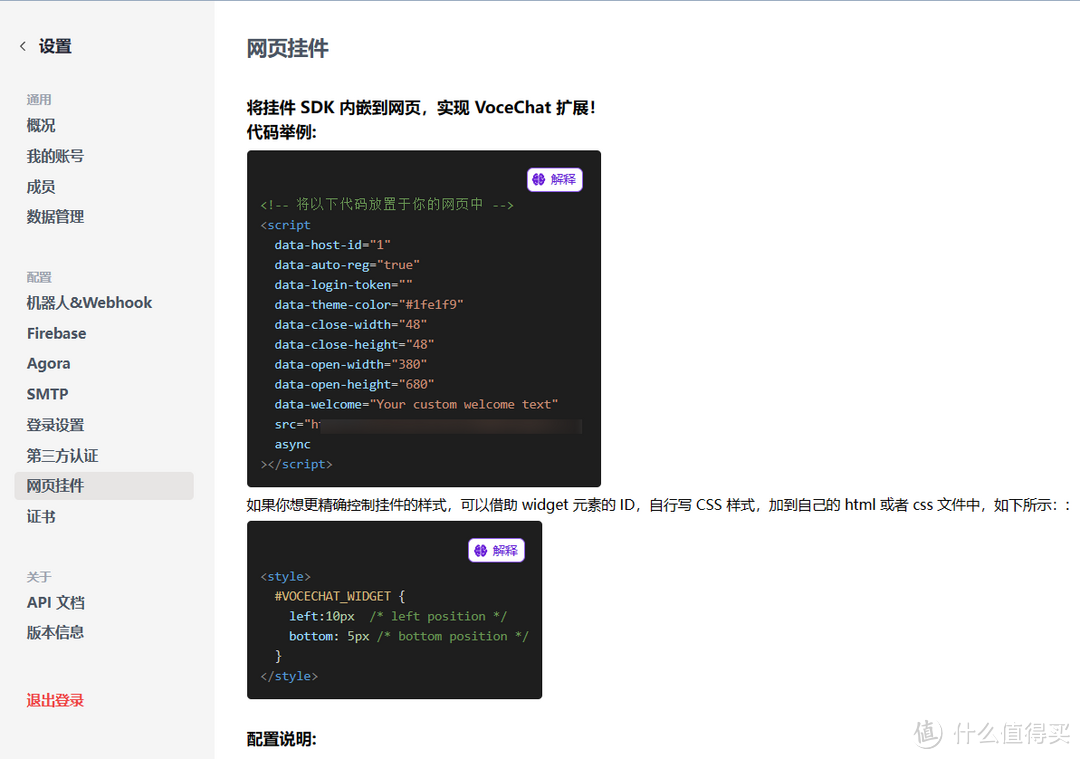Click the 设置 header title
The image size is (1080, 759).
pyautogui.click(x=55, y=46)
